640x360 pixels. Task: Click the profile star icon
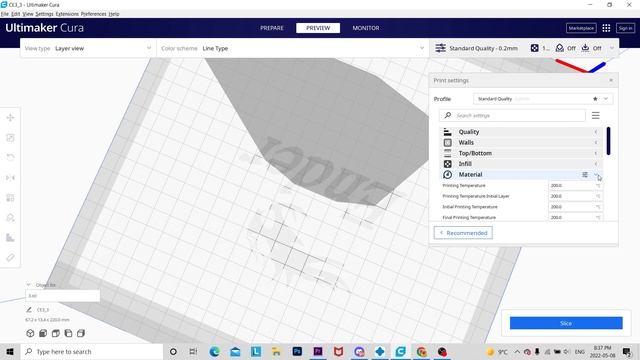click(595, 99)
